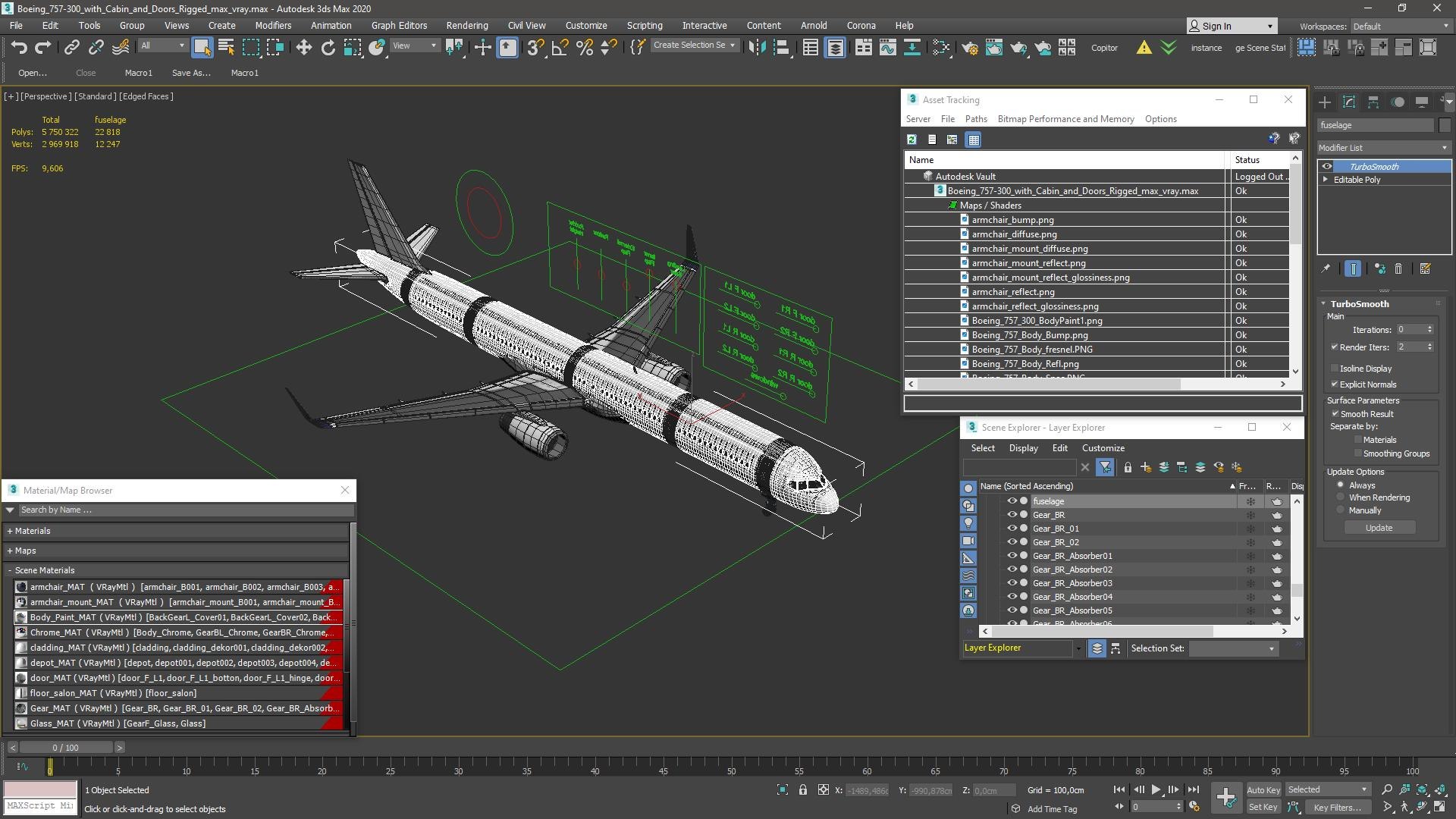Hide Gear_BR object via eye icon
Screen dimensions: 1456x819
click(1012, 515)
